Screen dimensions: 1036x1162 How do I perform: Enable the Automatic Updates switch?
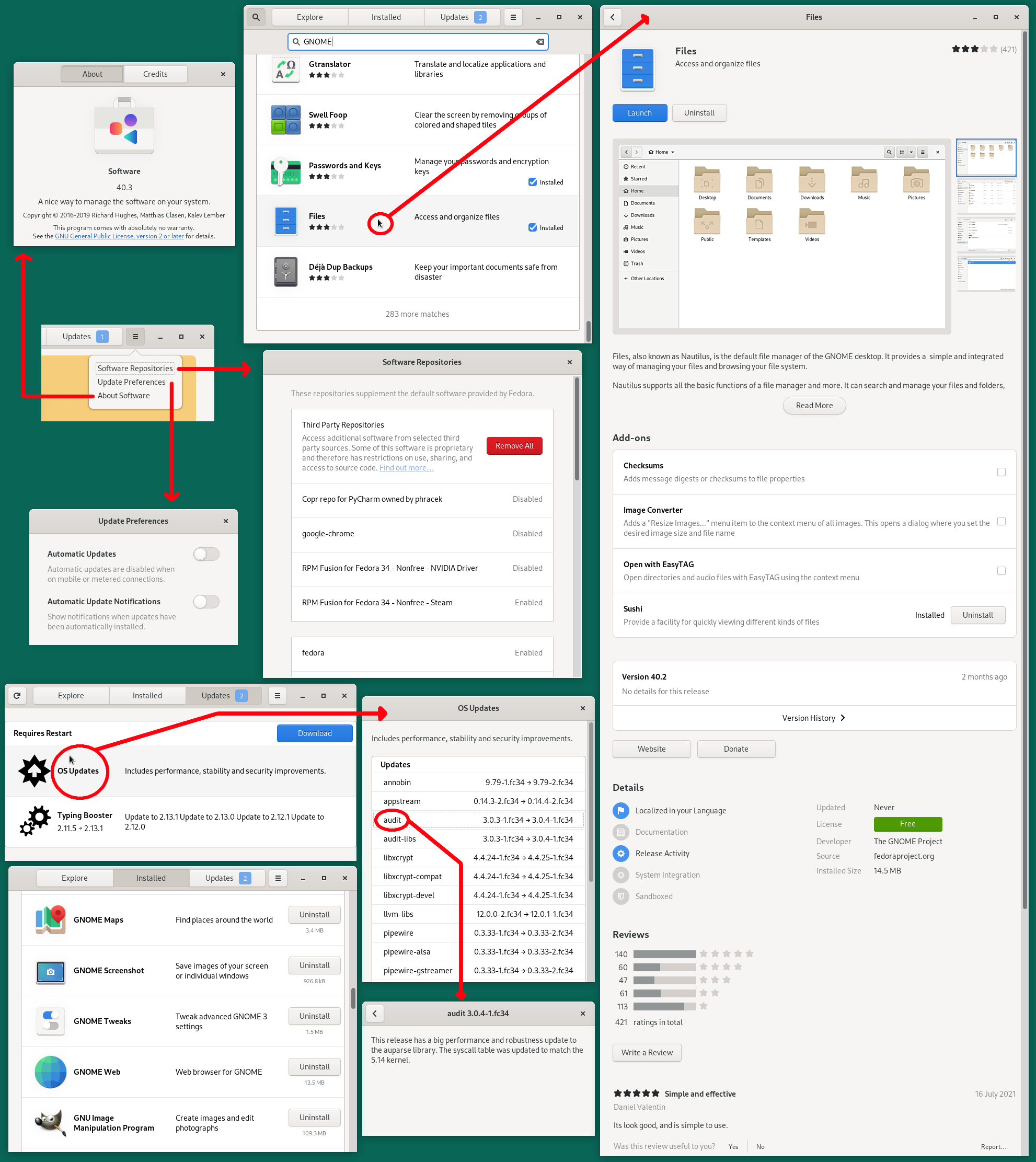coord(206,554)
